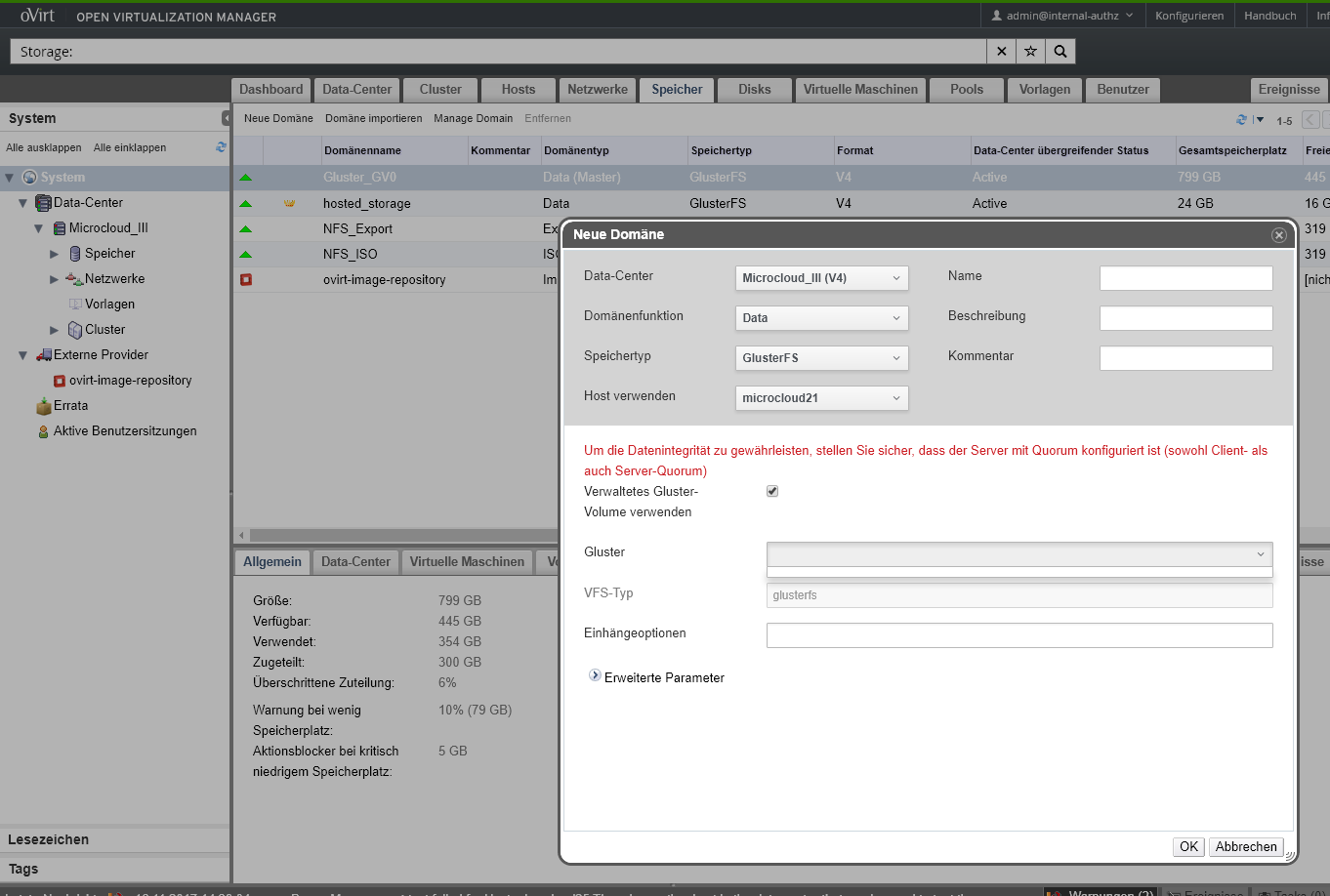Viewport: 1330px width, 896px height.
Task: Click refresh icon in System panel
Action: 221,147
